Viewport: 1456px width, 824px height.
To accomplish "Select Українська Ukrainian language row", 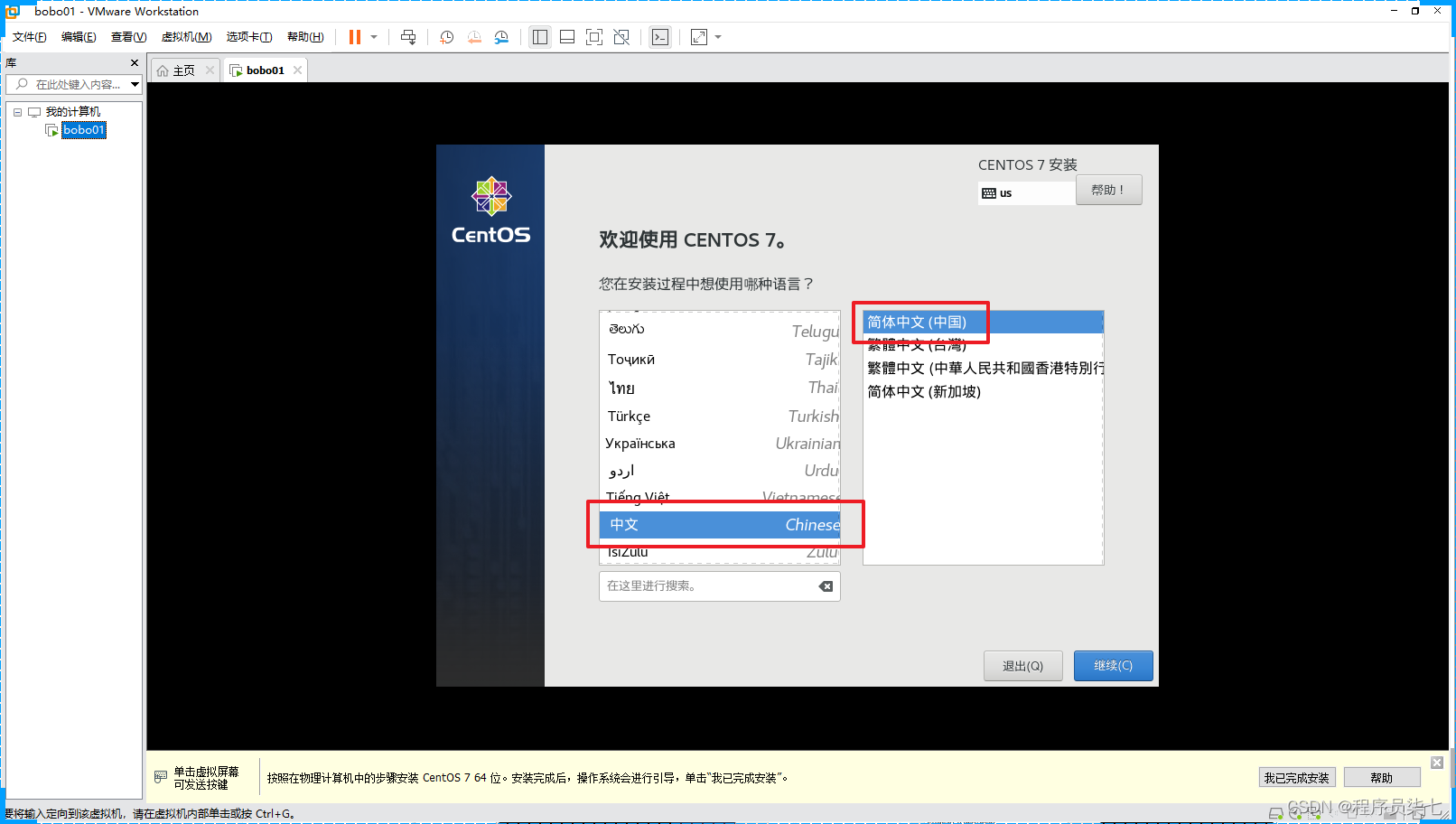I will click(x=720, y=444).
